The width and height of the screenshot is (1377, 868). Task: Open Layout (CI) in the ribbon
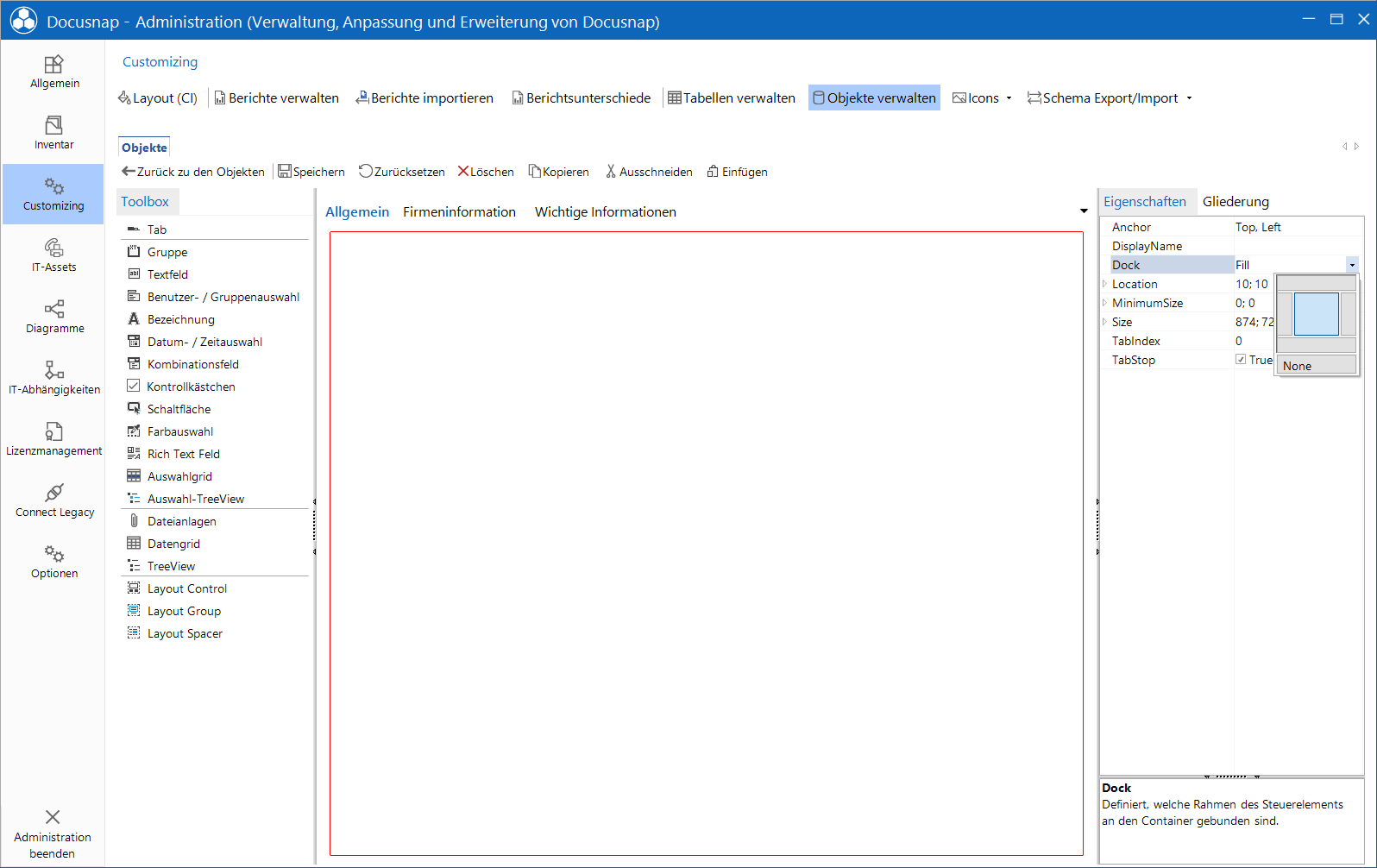click(158, 98)
